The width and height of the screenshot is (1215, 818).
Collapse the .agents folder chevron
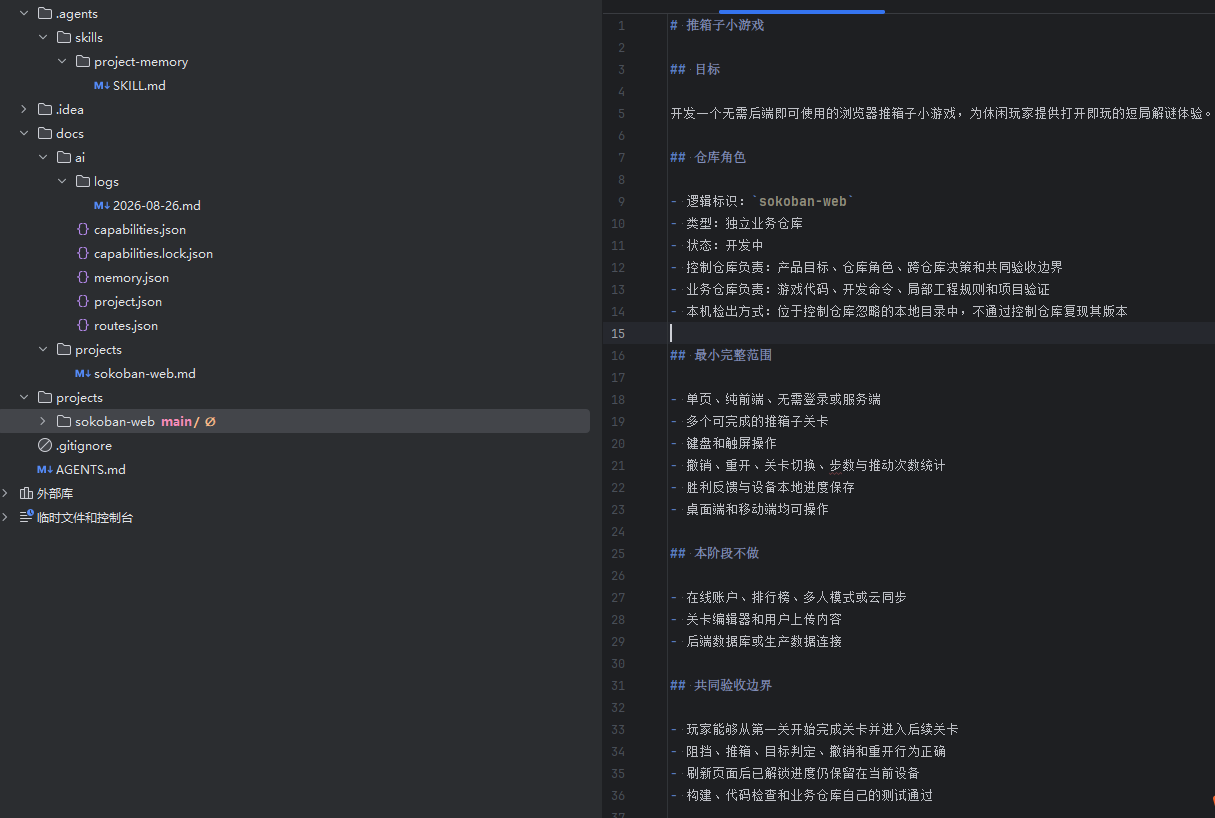pos(24,13)
